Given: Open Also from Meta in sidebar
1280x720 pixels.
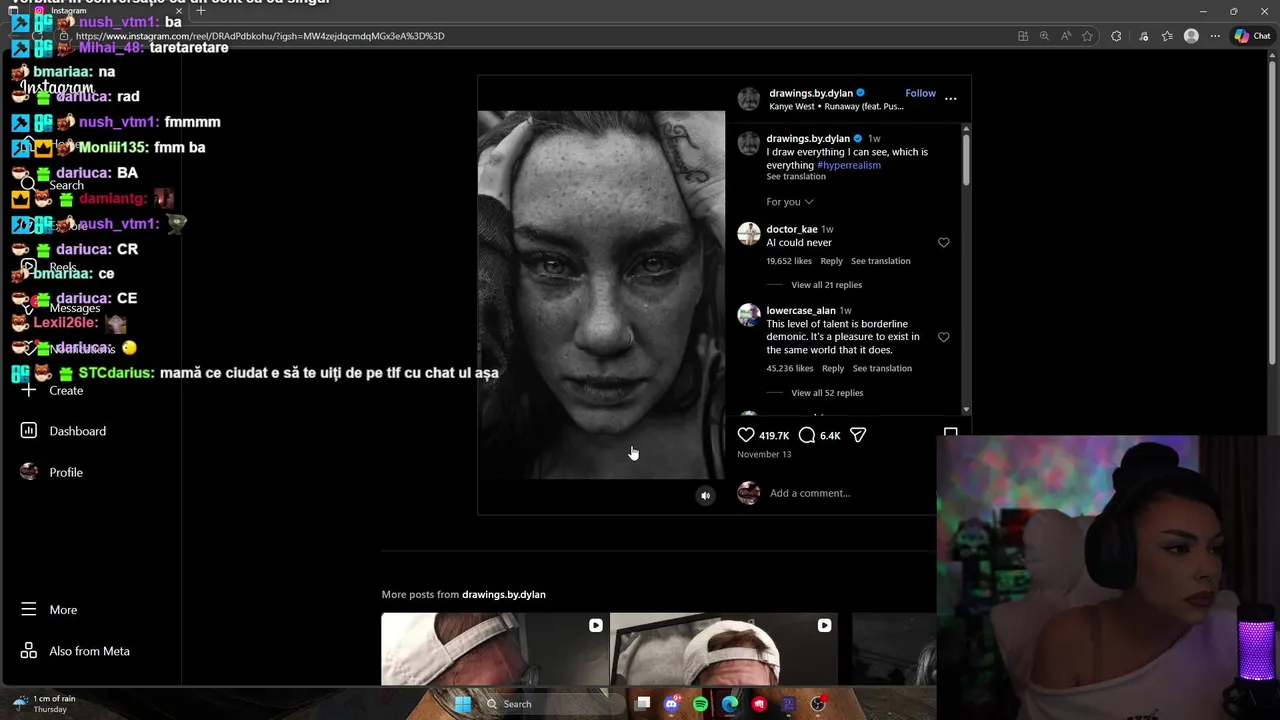Looking at the screenshot, I should coord(89,651).
